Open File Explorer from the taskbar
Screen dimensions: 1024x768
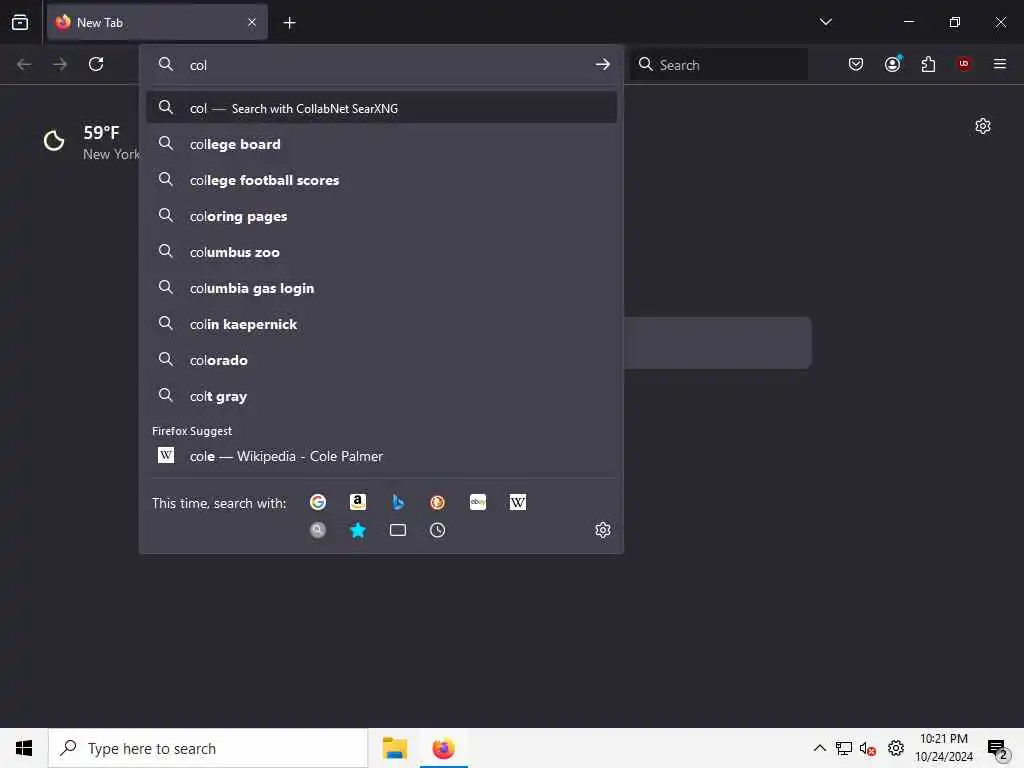[x=394, y=748]
